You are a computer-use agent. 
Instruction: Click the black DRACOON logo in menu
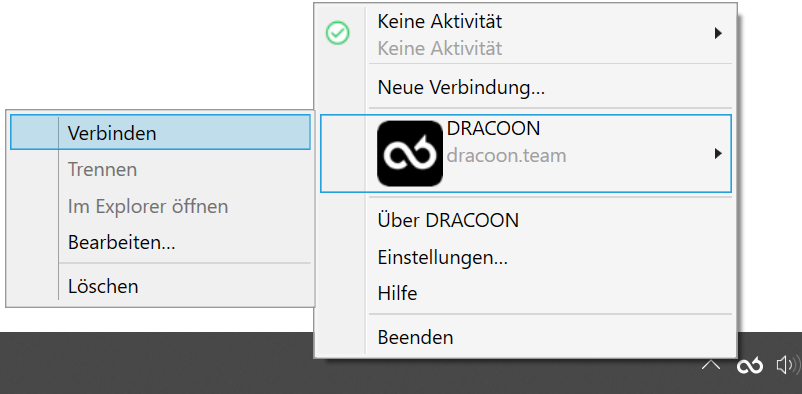point(410,154)
